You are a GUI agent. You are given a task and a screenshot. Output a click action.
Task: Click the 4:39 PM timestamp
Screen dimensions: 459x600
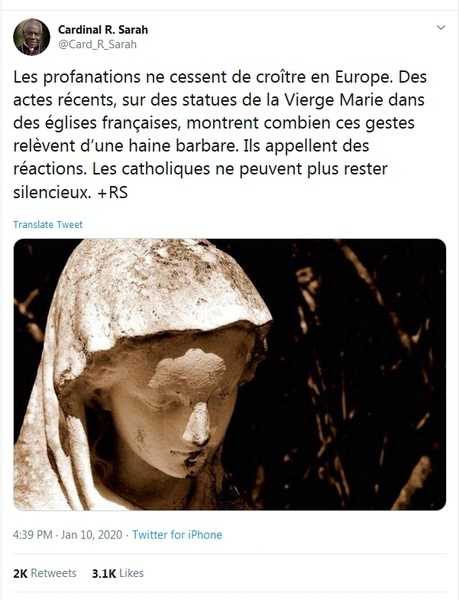(33, 535)
